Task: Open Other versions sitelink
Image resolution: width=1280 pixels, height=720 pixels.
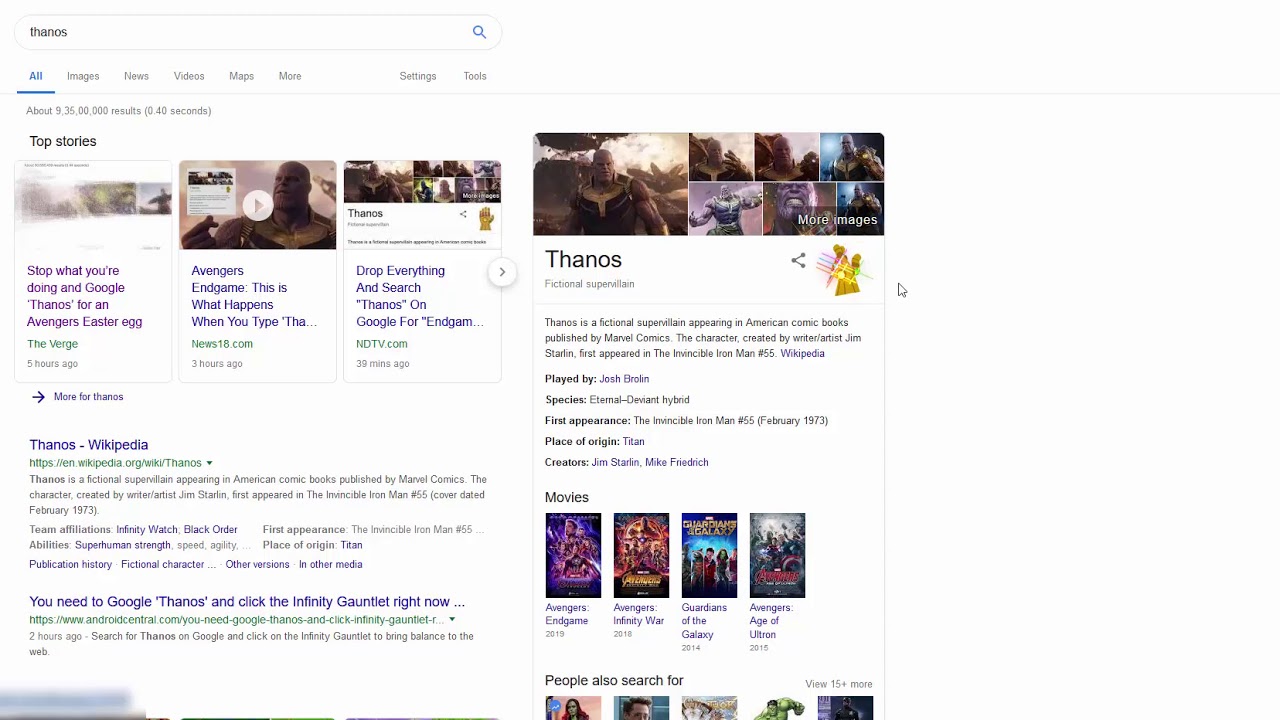Action: click(257, 564)
